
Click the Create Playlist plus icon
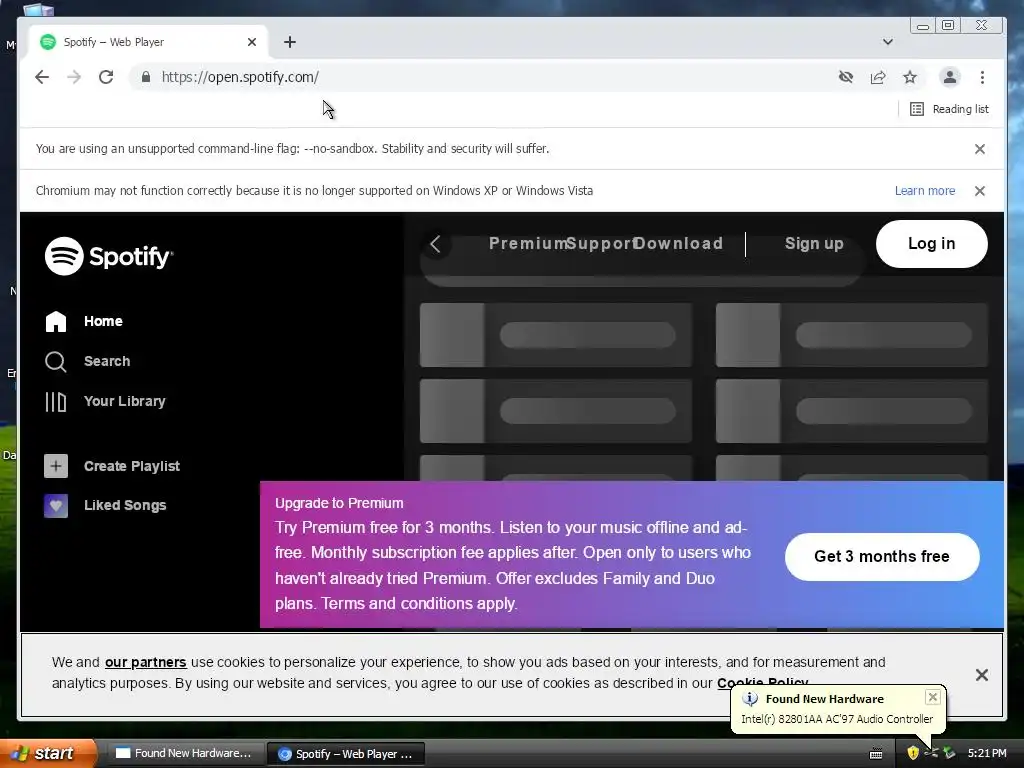point(56,466)
